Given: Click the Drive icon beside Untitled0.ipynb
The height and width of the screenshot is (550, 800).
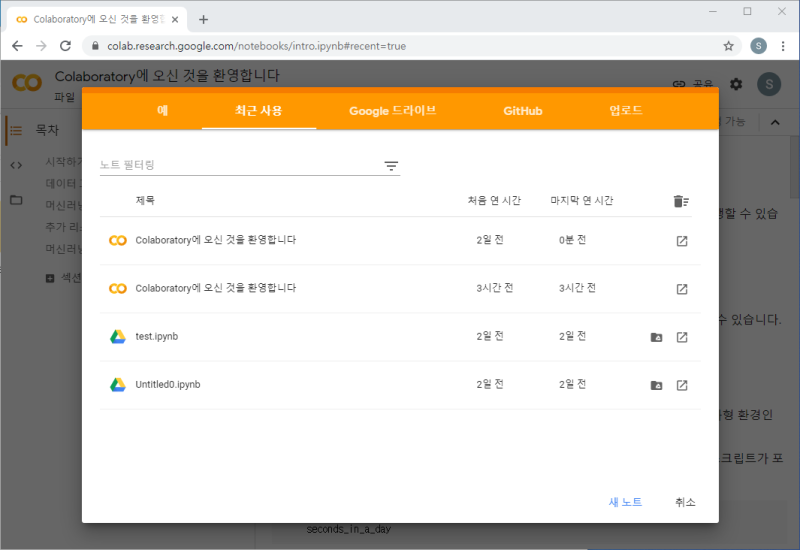Looking at the screenshot, I should [118, 384].
